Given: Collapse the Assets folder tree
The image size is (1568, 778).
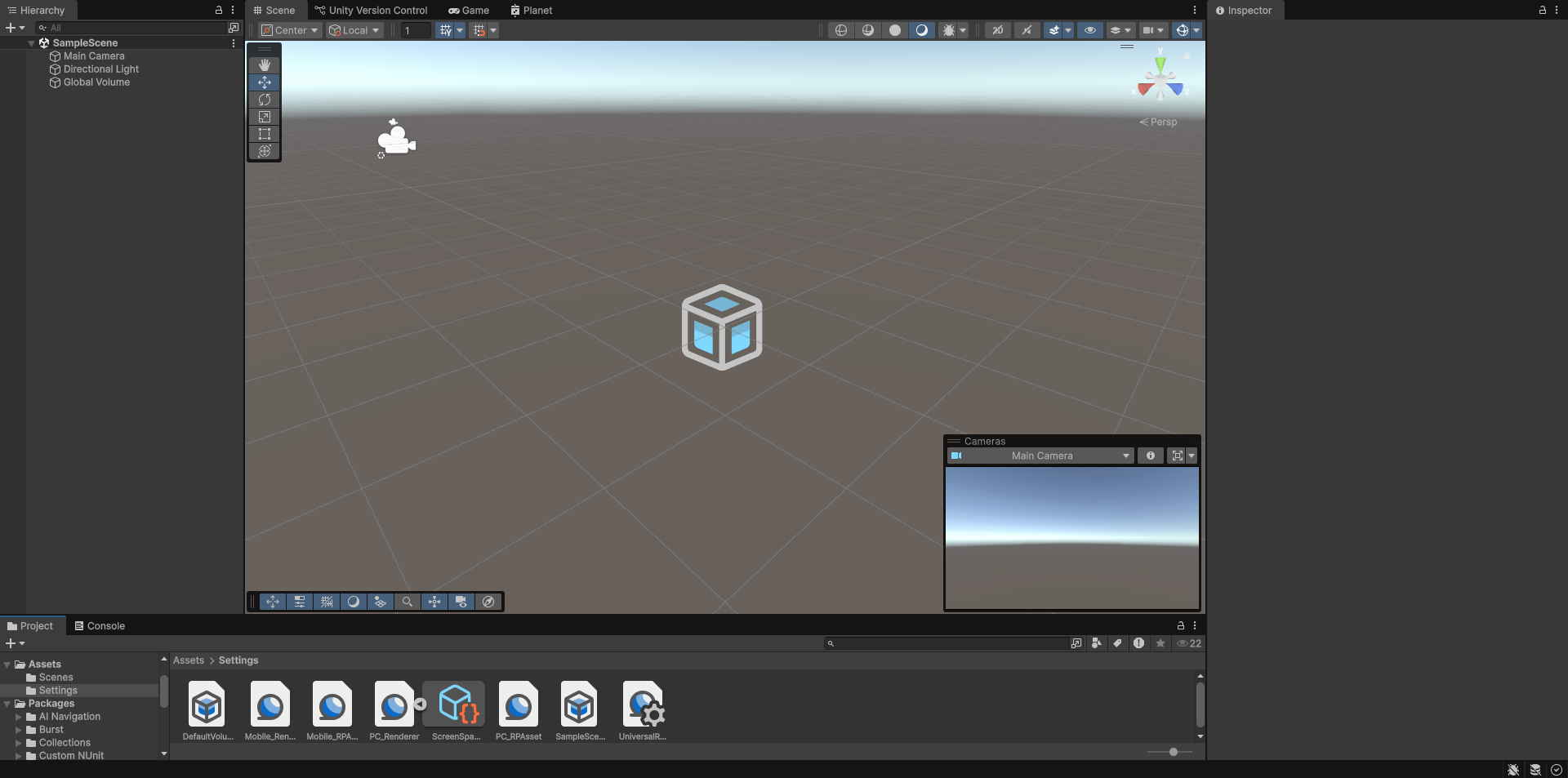Looking at the screenshot, I should (x=7, y=665).
